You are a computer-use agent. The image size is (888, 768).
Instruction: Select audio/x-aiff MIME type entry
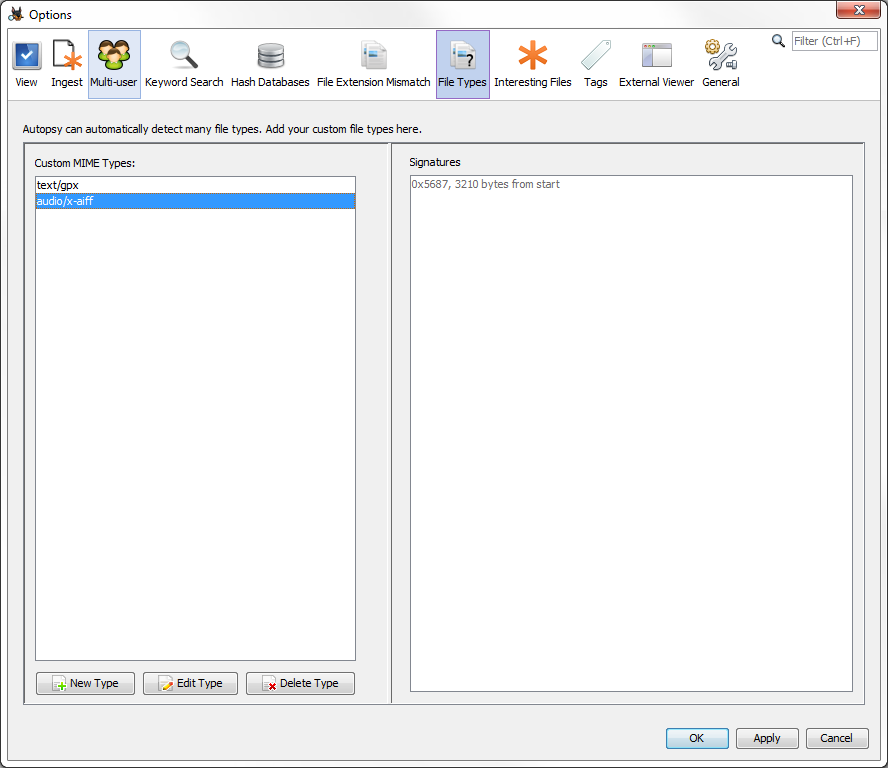(x=195, y=201)
